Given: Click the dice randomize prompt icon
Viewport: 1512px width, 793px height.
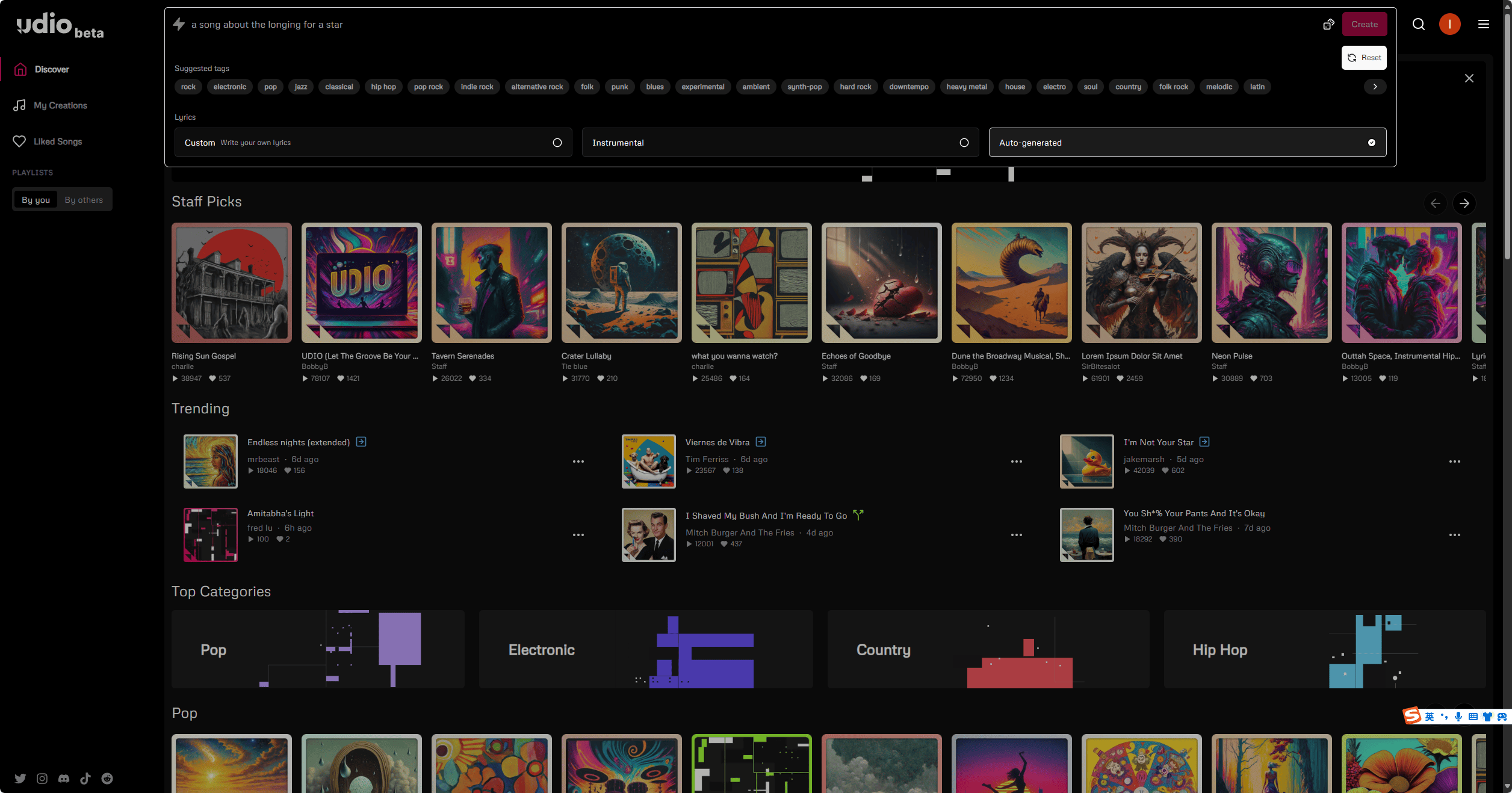Looking at the screenshot, I should [1328, 24].
